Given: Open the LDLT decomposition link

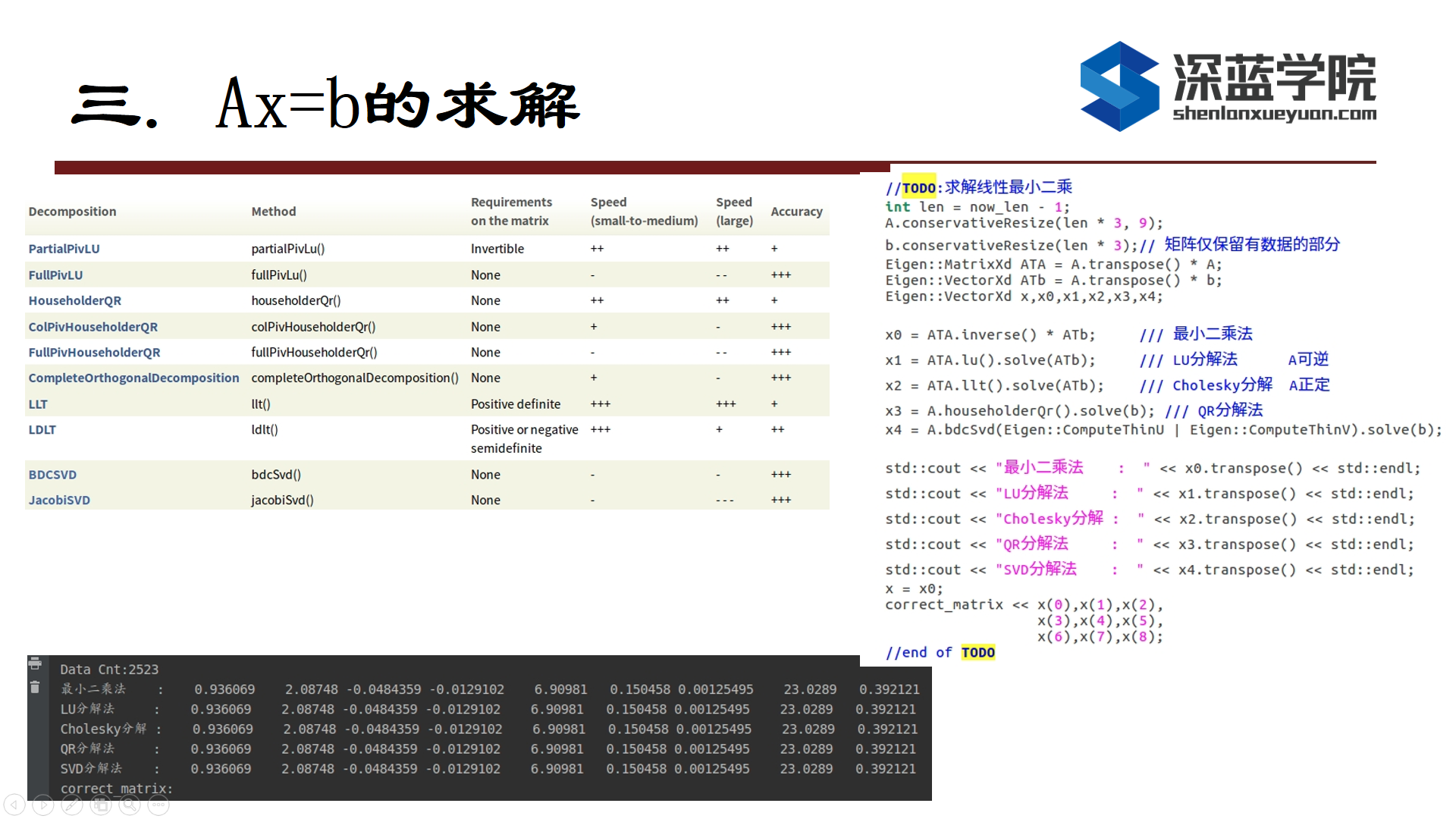Looking at the screenshot, I should [x=42, y=430].
